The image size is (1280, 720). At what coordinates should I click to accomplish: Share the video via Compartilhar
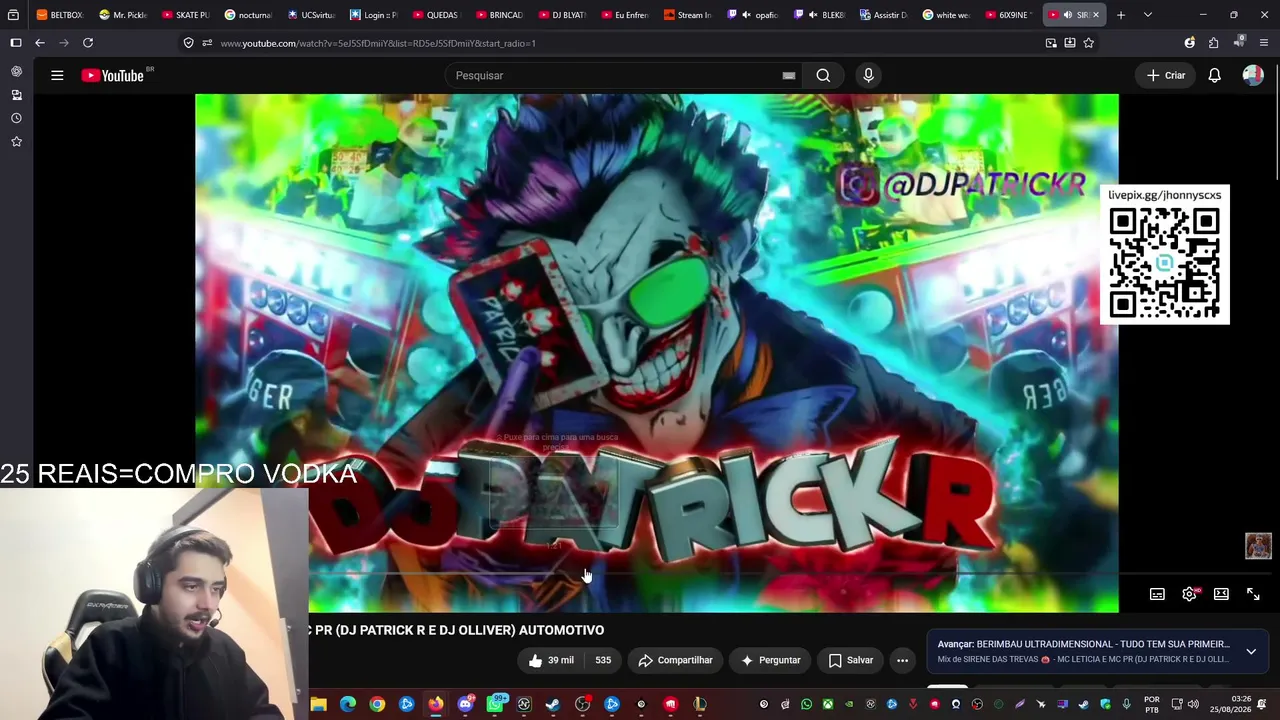click(x=676, y=660)
